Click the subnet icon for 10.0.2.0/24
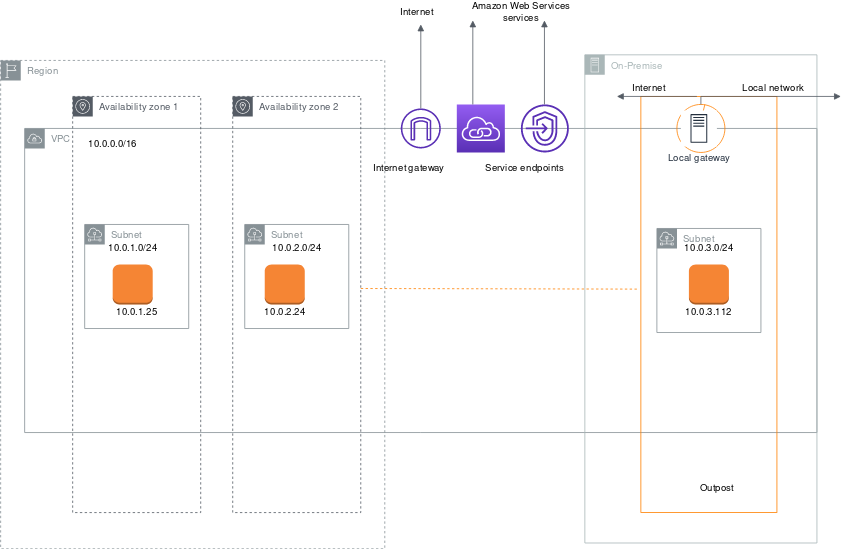848x549 pixels. (x=255, y=235)
